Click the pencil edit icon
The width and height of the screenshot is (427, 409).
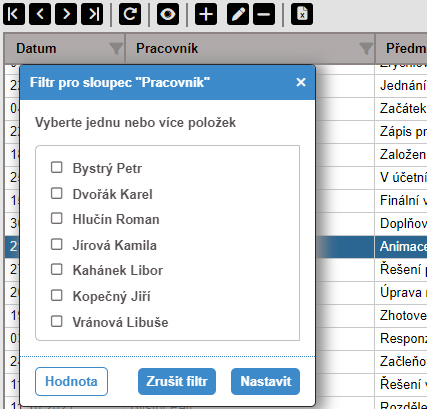pos(238,14)
